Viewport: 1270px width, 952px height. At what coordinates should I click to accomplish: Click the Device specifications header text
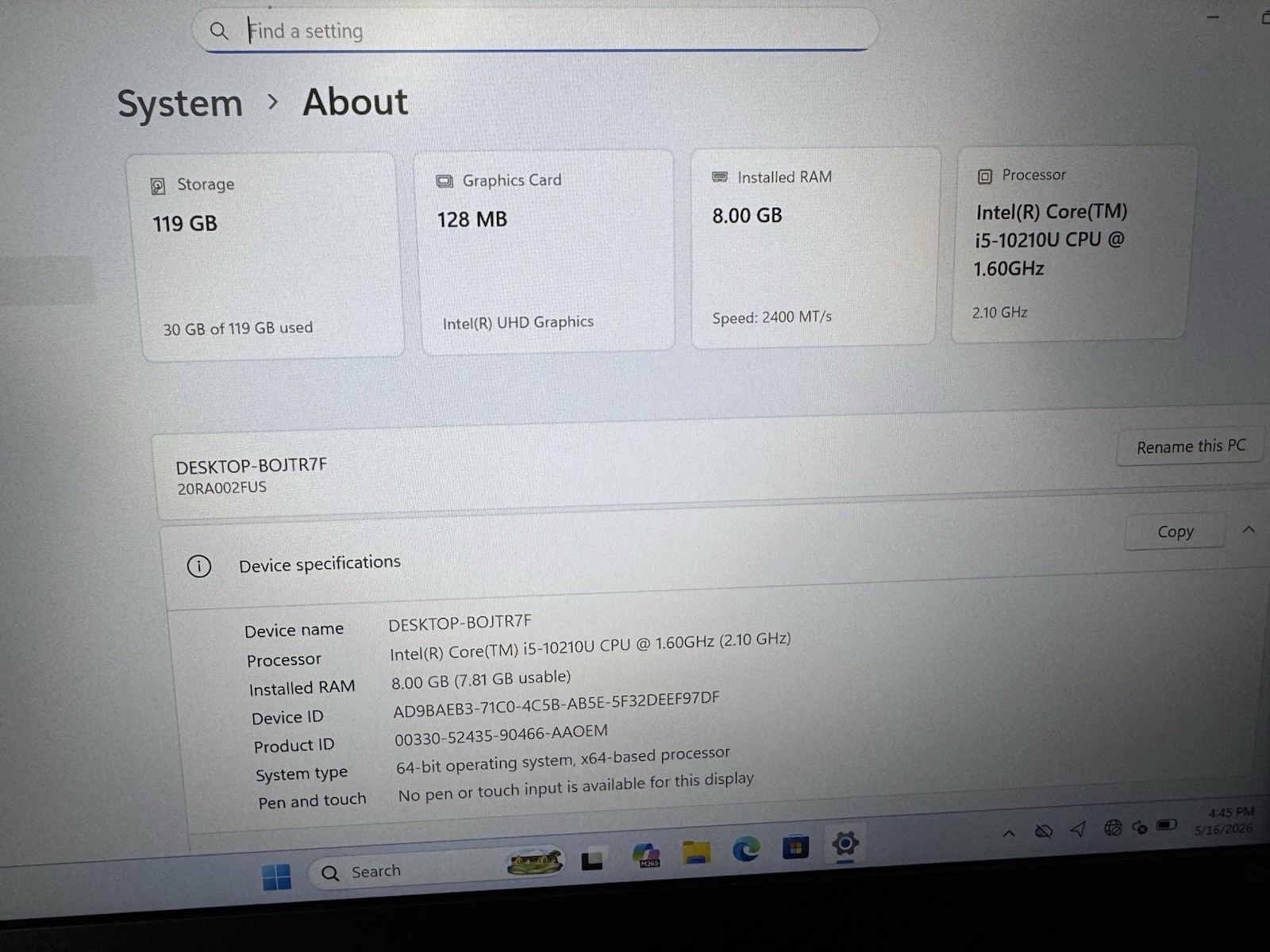point(320,564)
